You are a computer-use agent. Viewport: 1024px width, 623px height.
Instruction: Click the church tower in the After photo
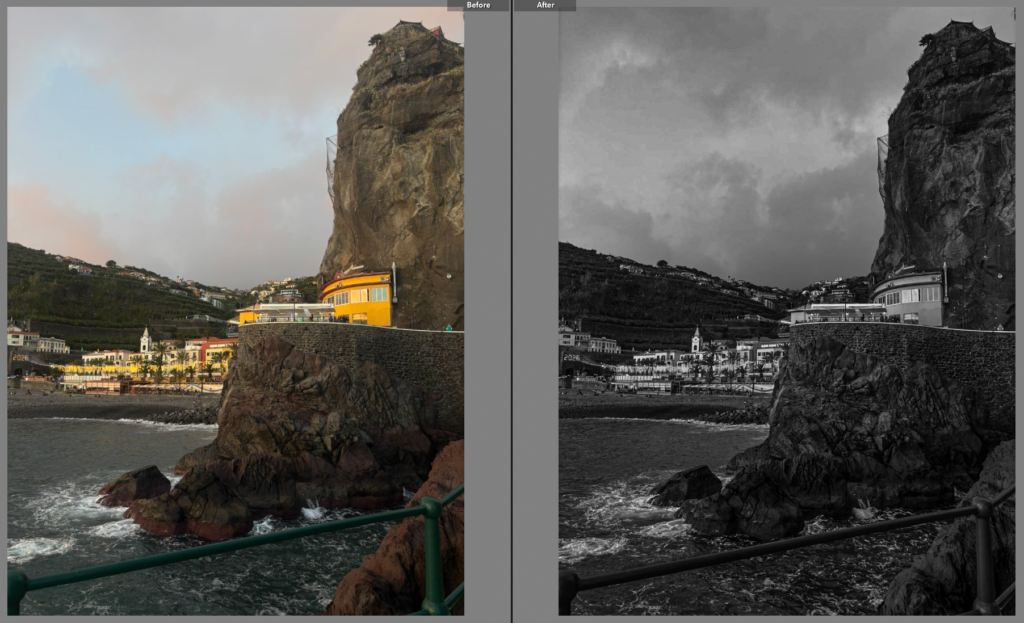(696, 340)
